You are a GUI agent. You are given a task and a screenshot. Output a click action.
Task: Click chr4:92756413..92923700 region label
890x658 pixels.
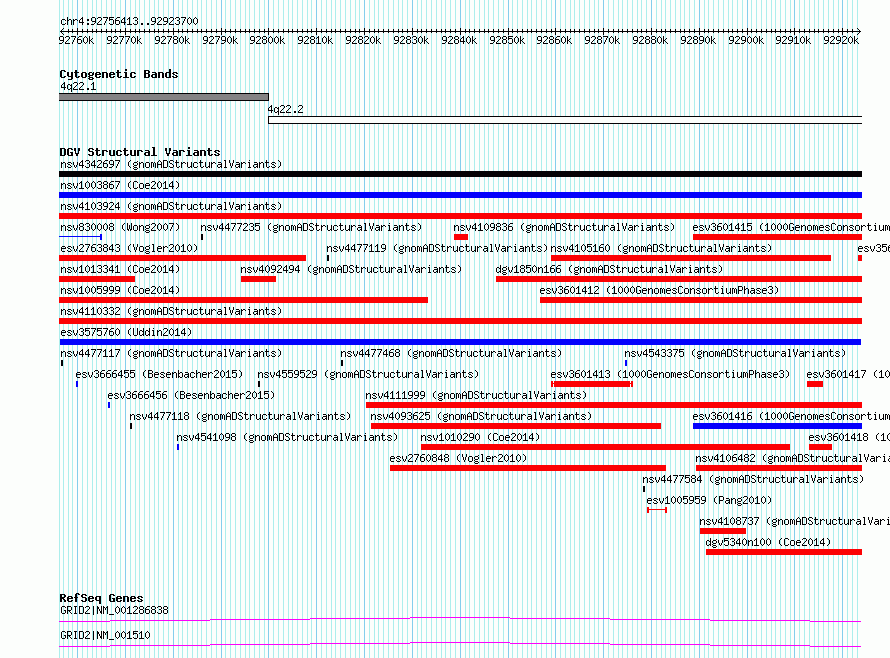point(129,21)
